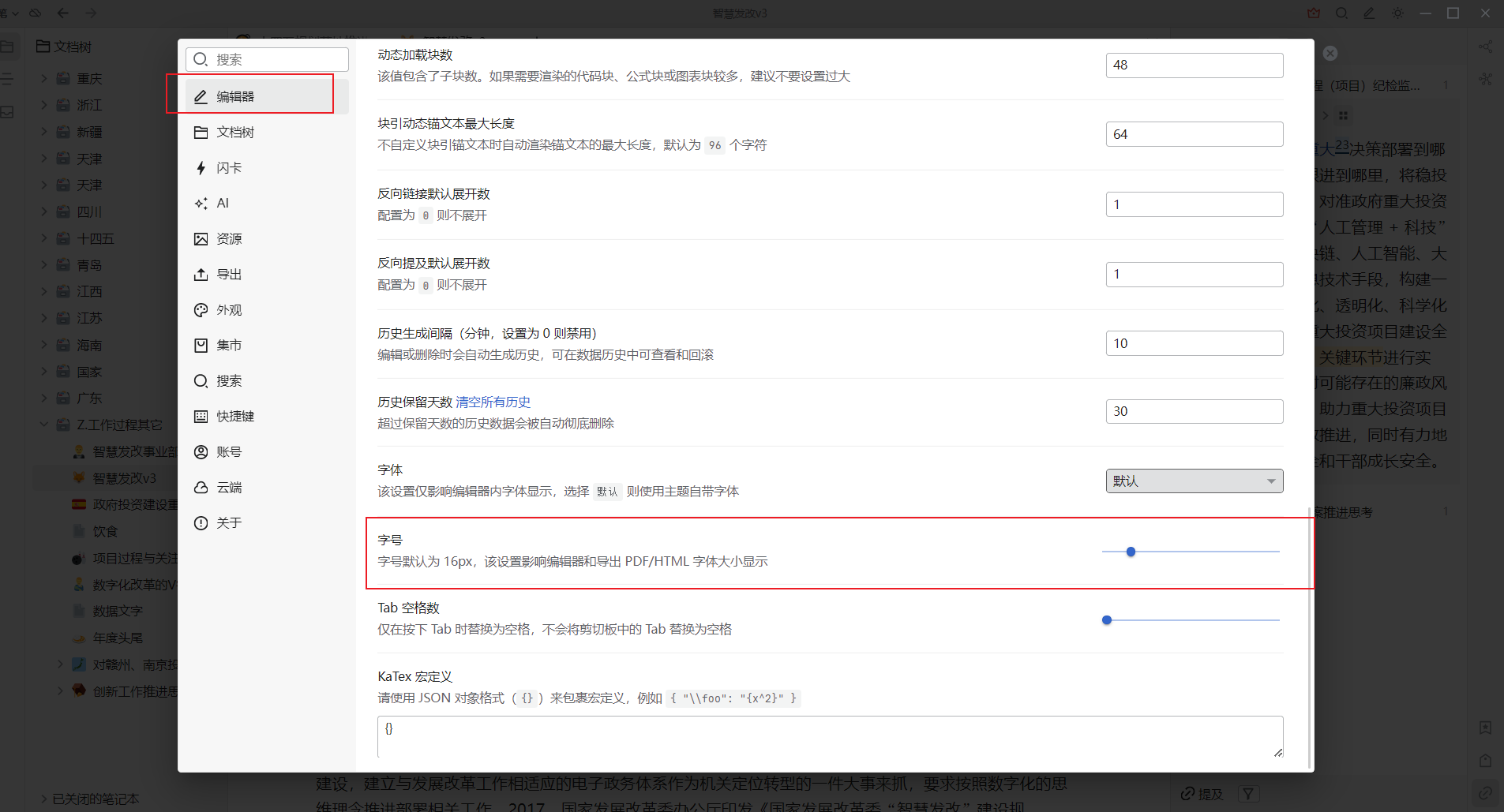This screenshot has width=1504, height=812.
Task: Open the 资源 assets settings
Action: (229, 239)
